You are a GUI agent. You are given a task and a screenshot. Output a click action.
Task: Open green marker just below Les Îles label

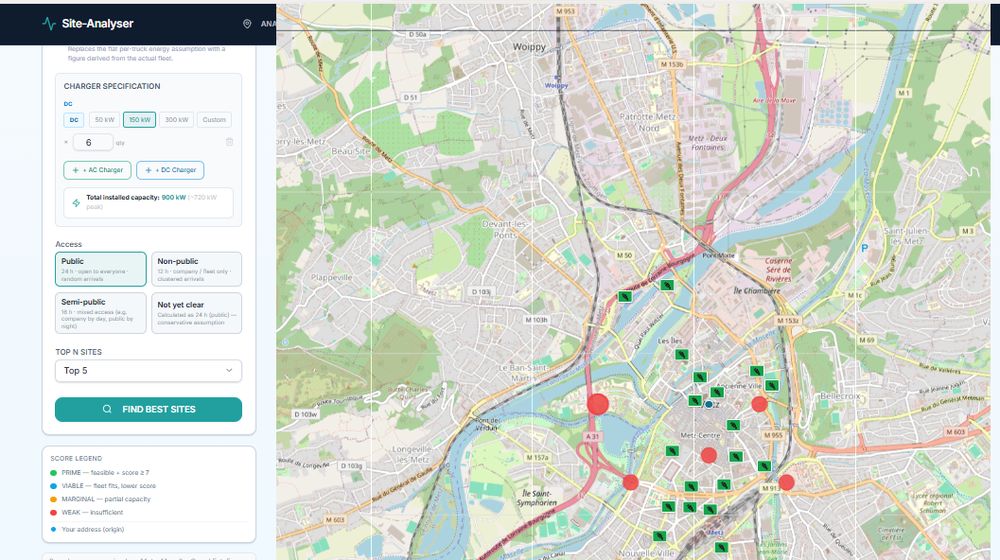pos(682,355)
